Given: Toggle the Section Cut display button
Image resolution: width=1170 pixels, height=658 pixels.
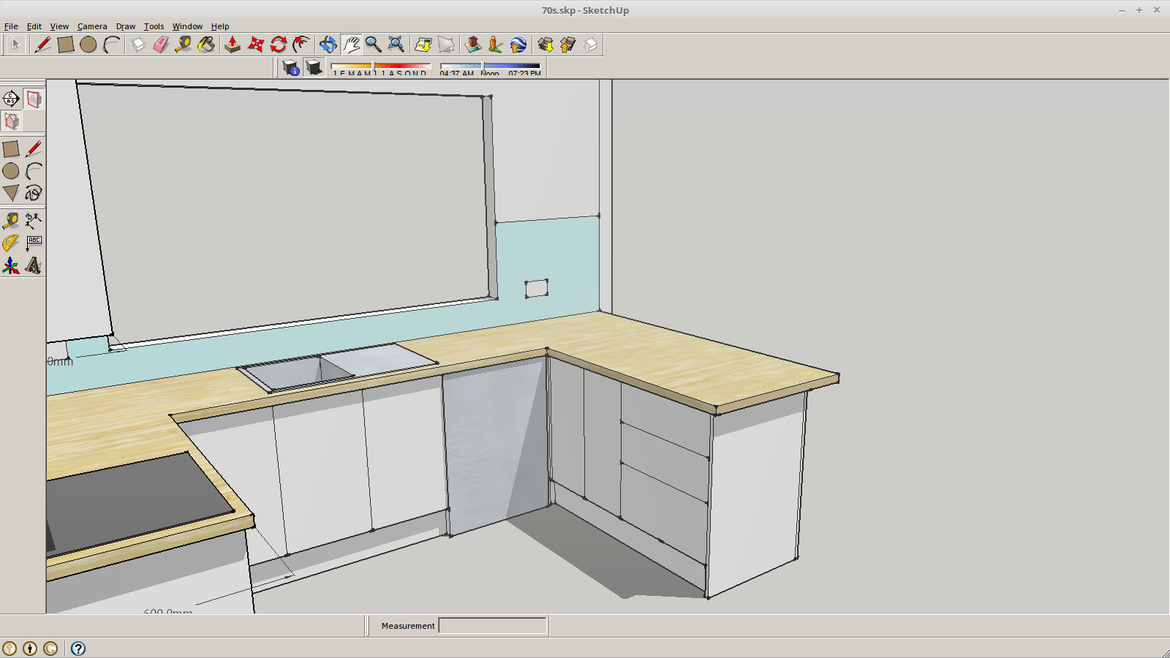Looking at the screenshot, I should (11, 121).
